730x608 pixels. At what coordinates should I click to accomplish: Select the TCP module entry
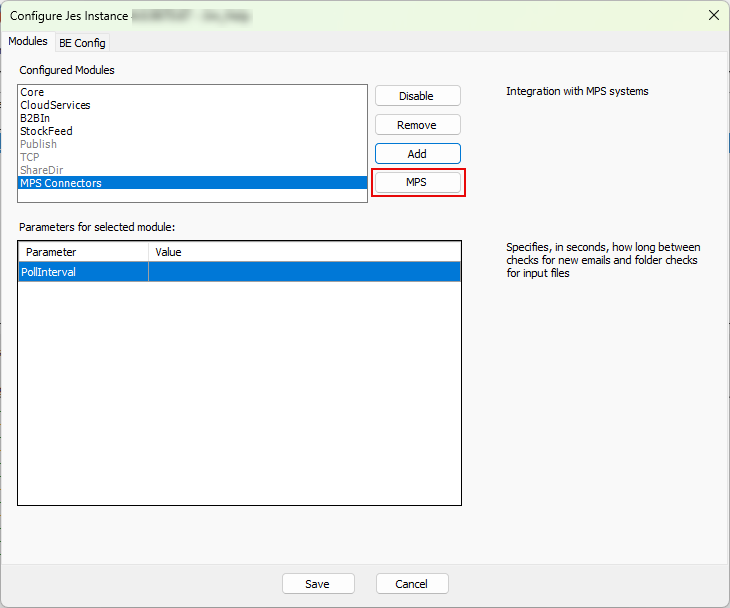click(192, 157)
